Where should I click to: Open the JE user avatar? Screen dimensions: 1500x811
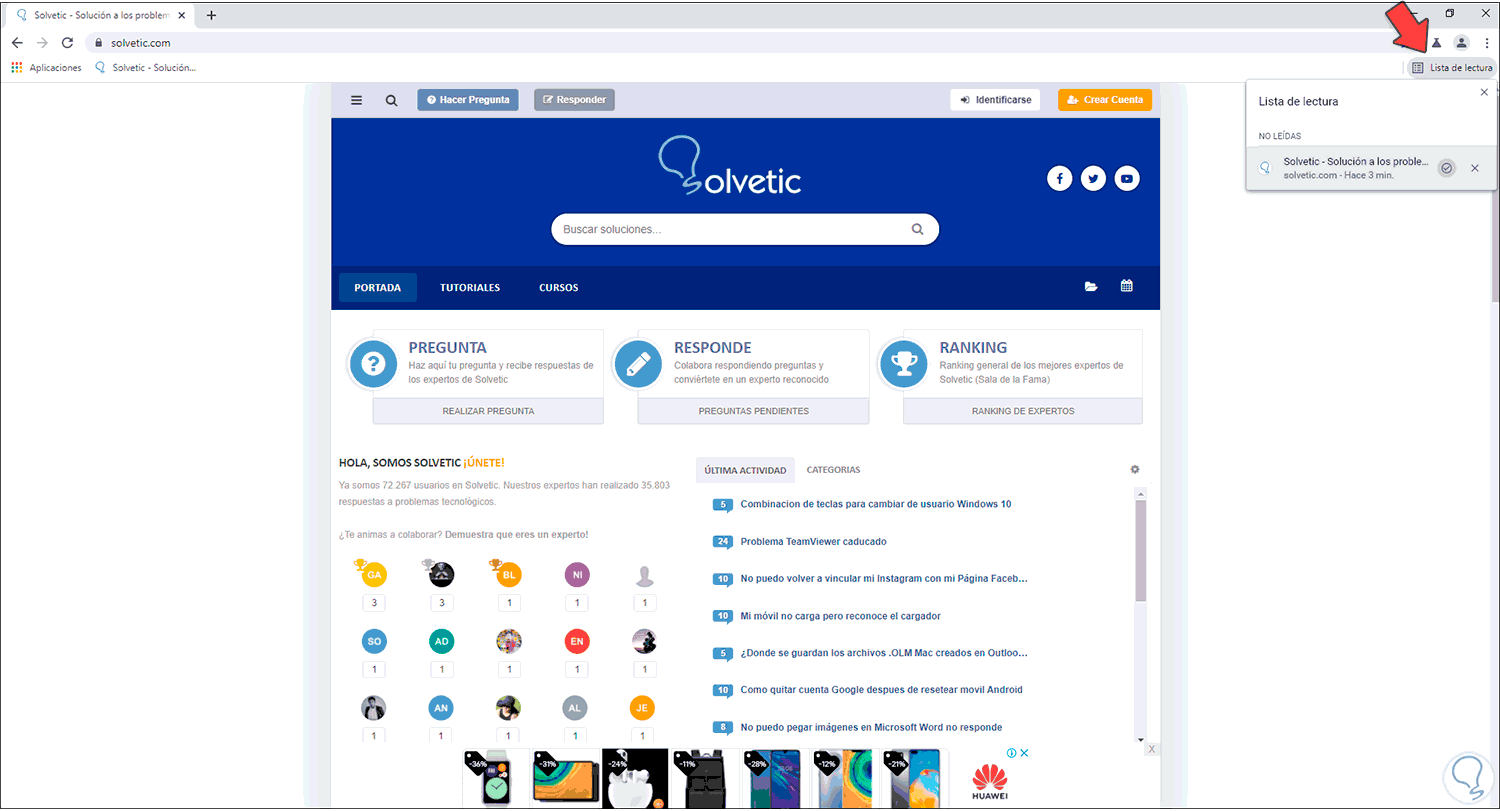(x=643, y=708)
